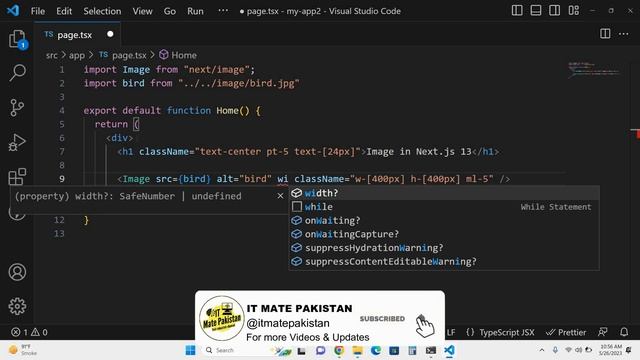Screen dimensions: 640x360
Task: Open Customize Layout icon
Action: 573,10
